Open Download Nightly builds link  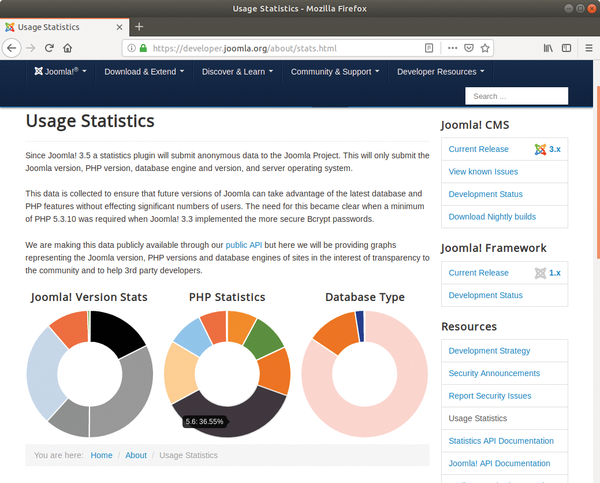coord(492,217)
